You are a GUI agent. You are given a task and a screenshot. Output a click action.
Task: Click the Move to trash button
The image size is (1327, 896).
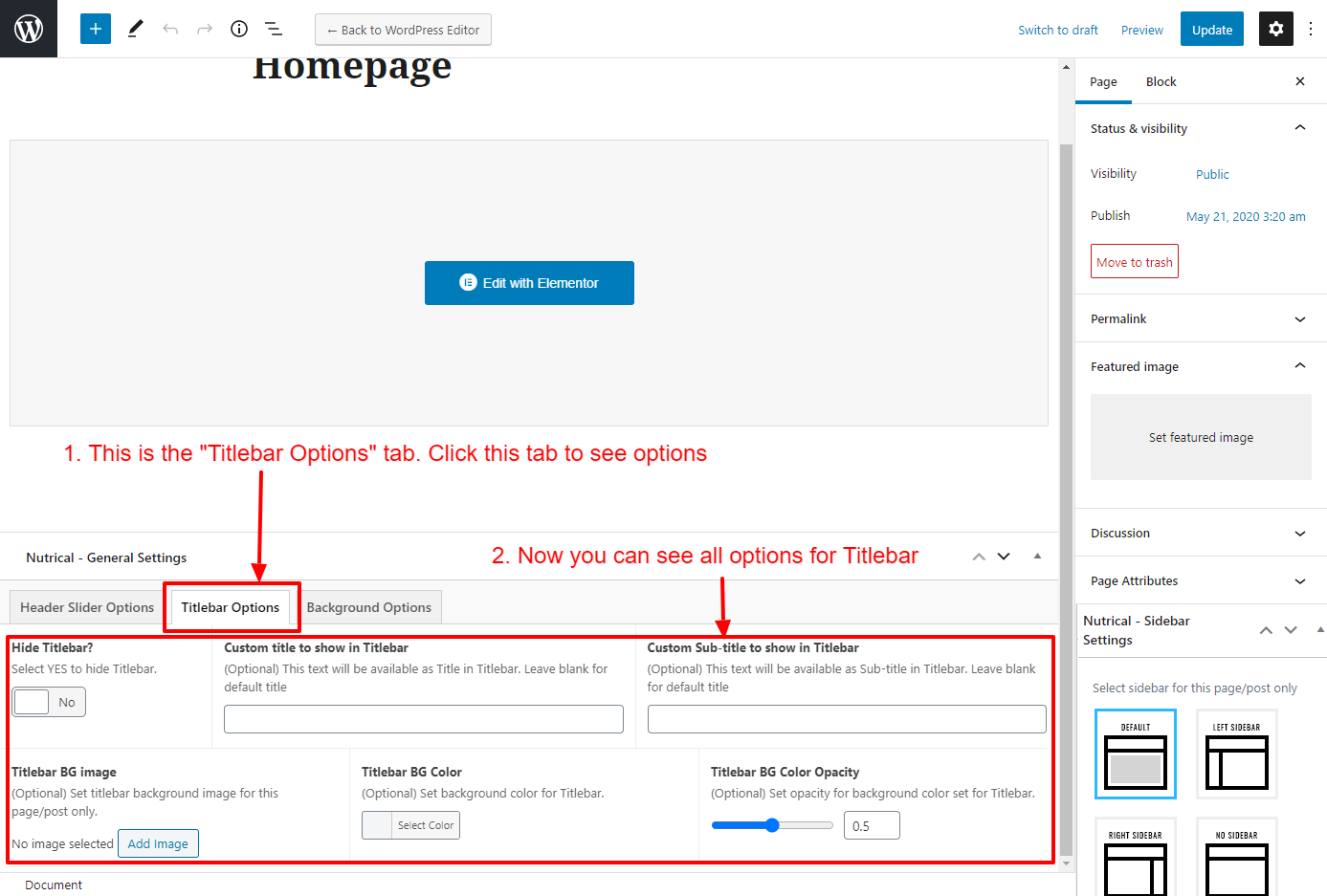1134,262
